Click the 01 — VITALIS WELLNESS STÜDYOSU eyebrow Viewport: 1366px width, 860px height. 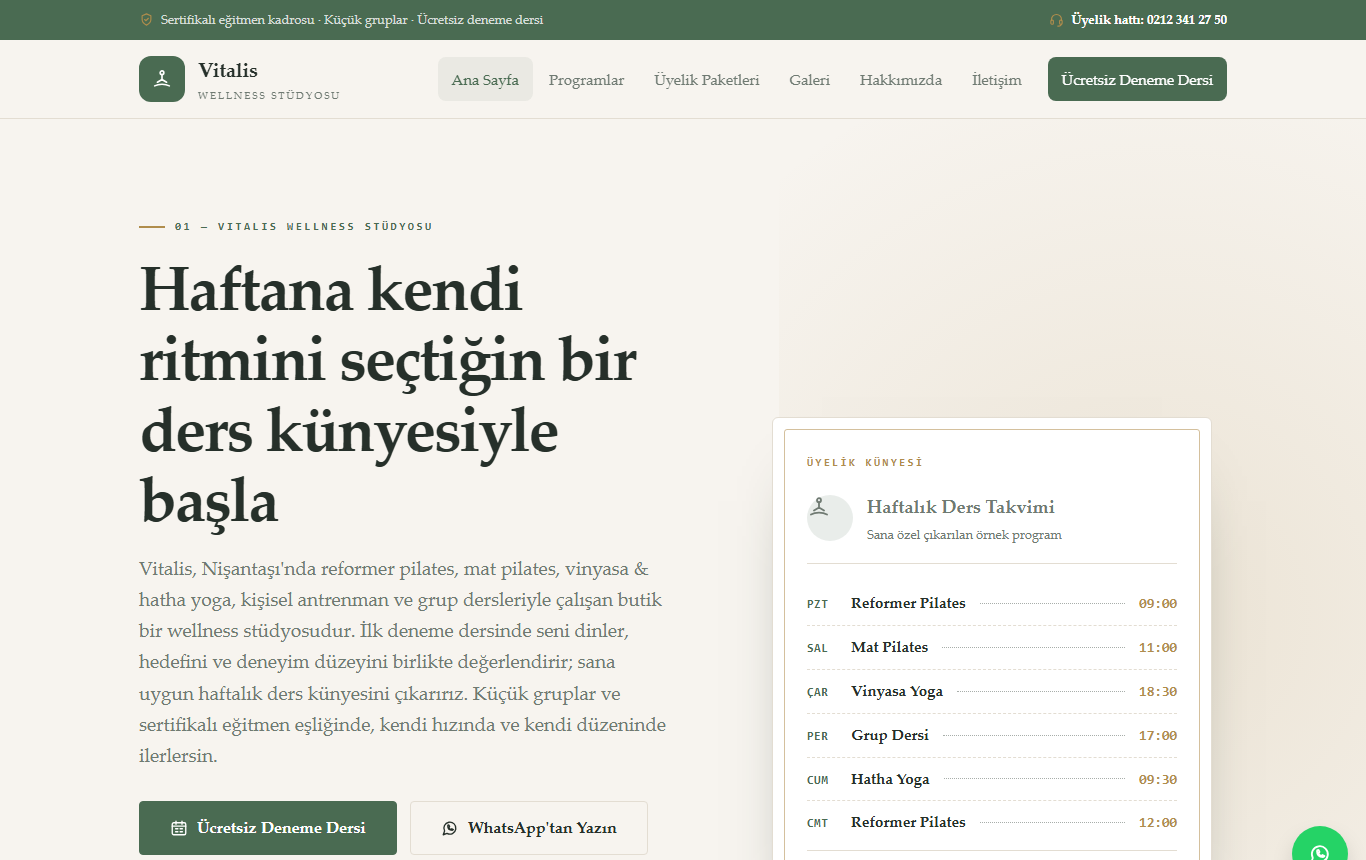[x=304, y=227]
